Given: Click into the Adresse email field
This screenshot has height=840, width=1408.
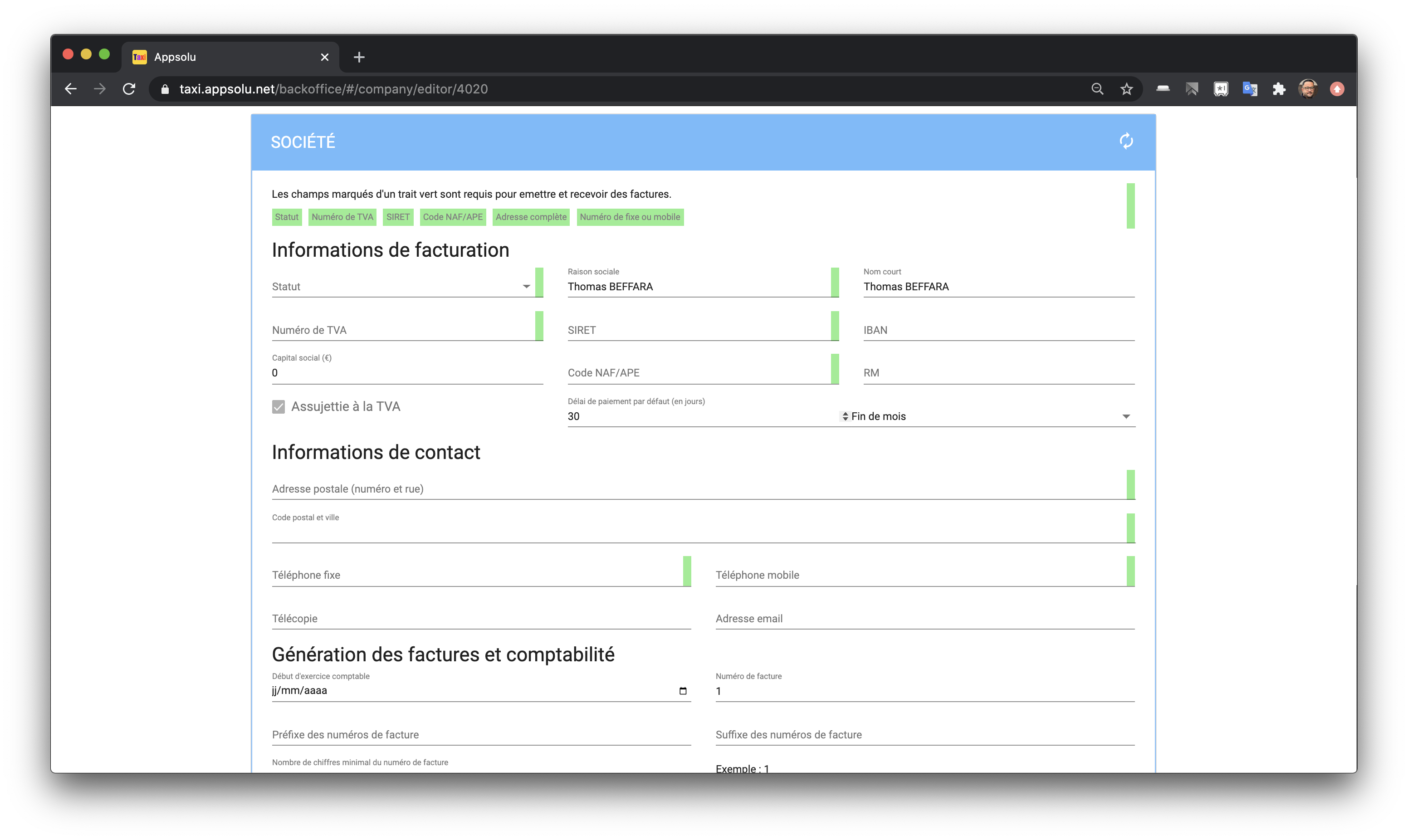Looking at the screenshot, I should click(924, 619).
